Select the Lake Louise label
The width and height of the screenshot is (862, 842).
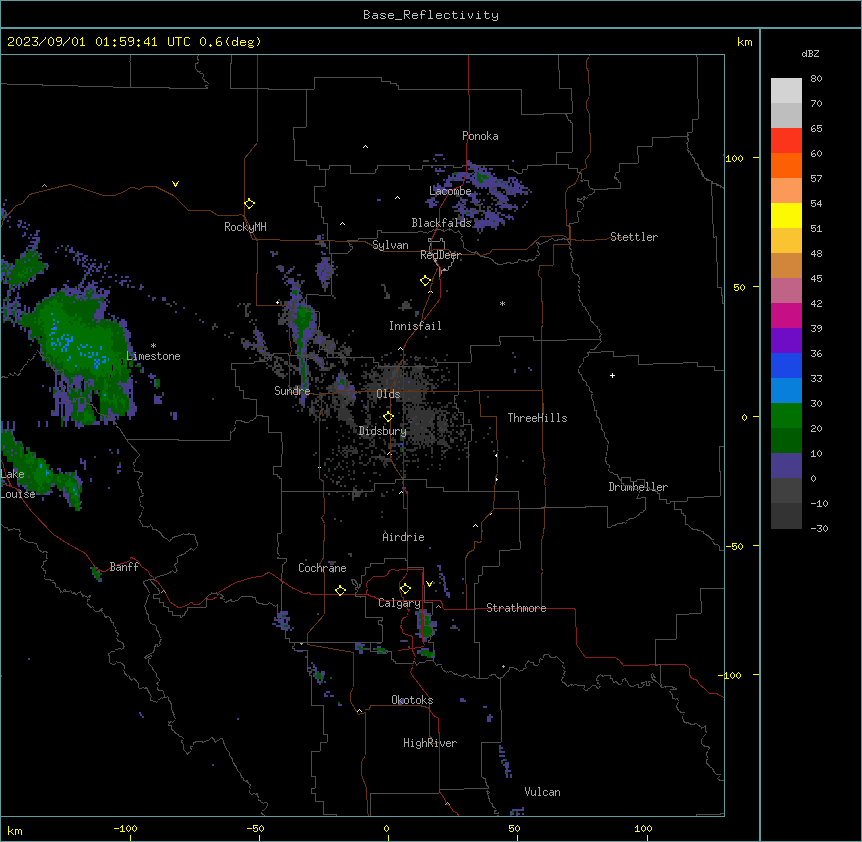pyautogui.click(x=16, y=484)
